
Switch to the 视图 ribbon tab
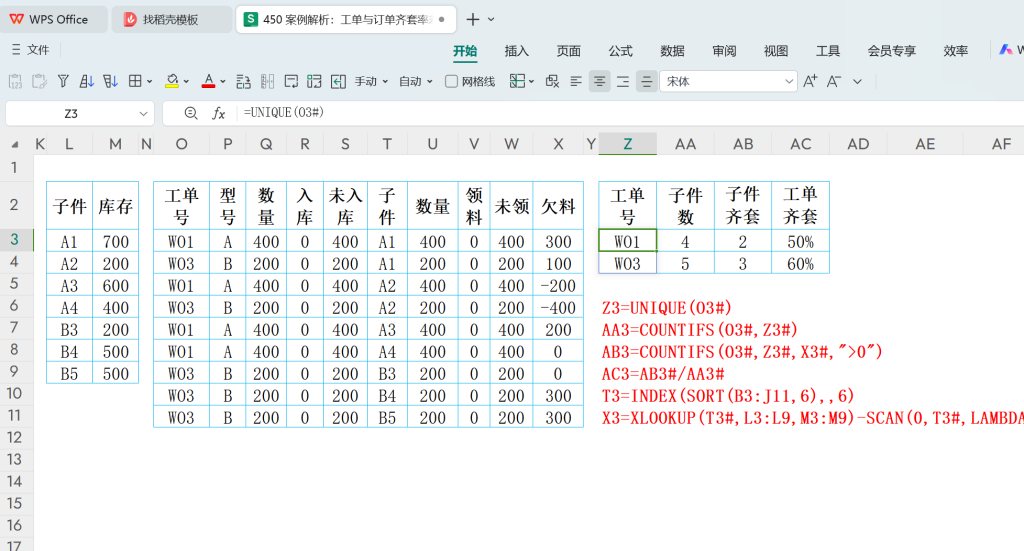tap(776, 51)
